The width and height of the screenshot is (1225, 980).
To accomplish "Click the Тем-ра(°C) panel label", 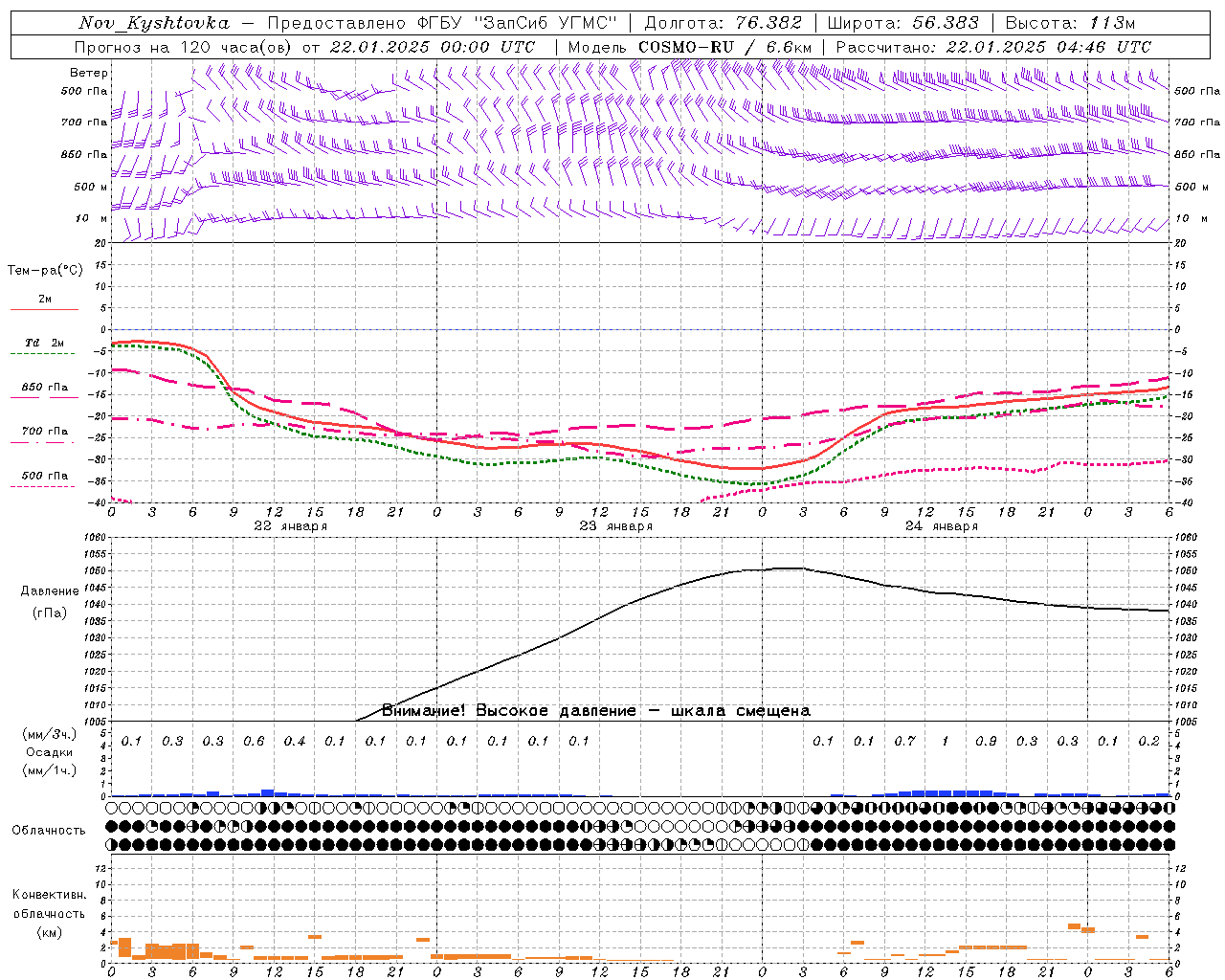I will [45, 271].
